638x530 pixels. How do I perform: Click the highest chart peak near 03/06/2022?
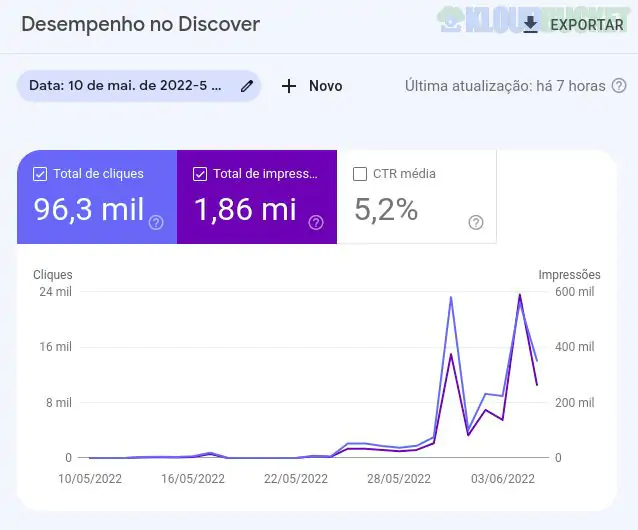[x=519, y=295]
